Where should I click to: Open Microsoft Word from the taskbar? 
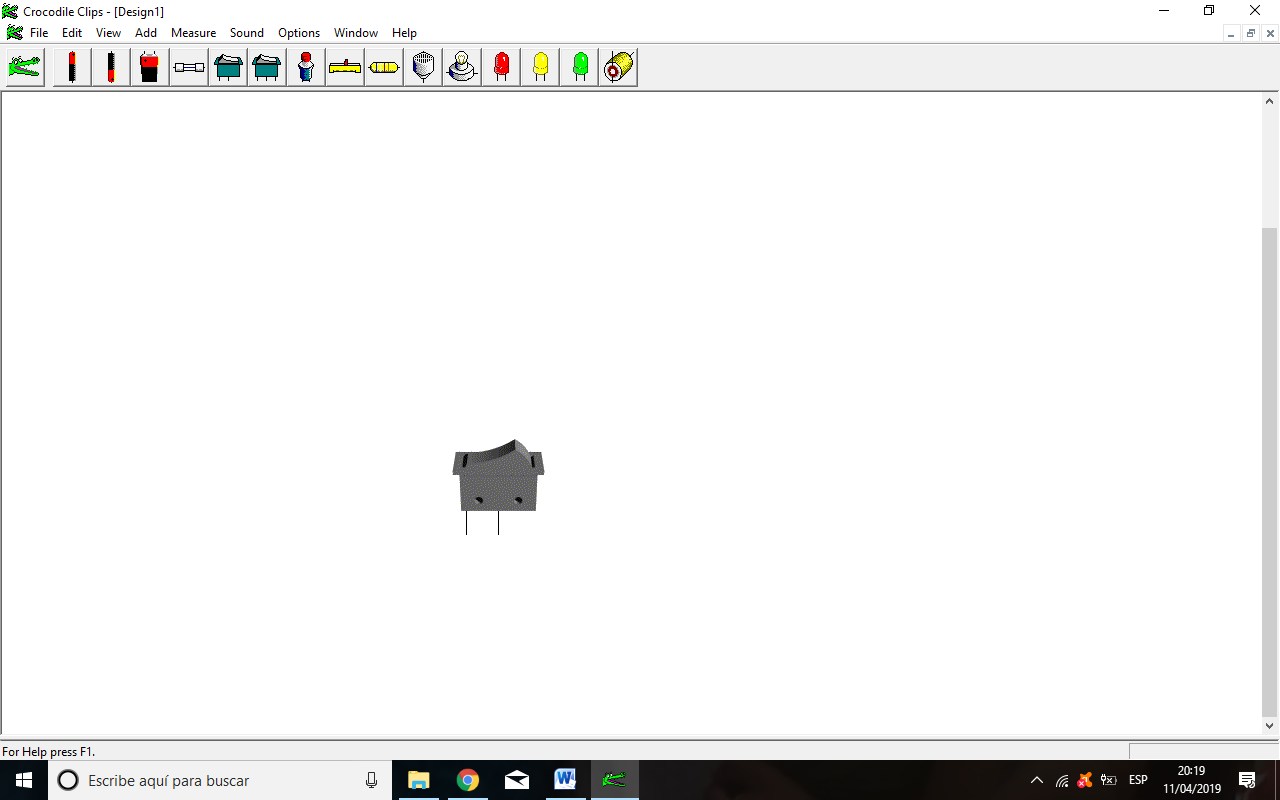[565, 780]
